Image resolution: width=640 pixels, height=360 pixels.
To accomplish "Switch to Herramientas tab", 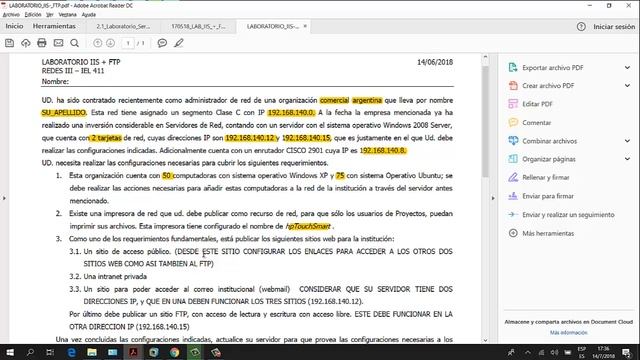I will pos(54,26).
